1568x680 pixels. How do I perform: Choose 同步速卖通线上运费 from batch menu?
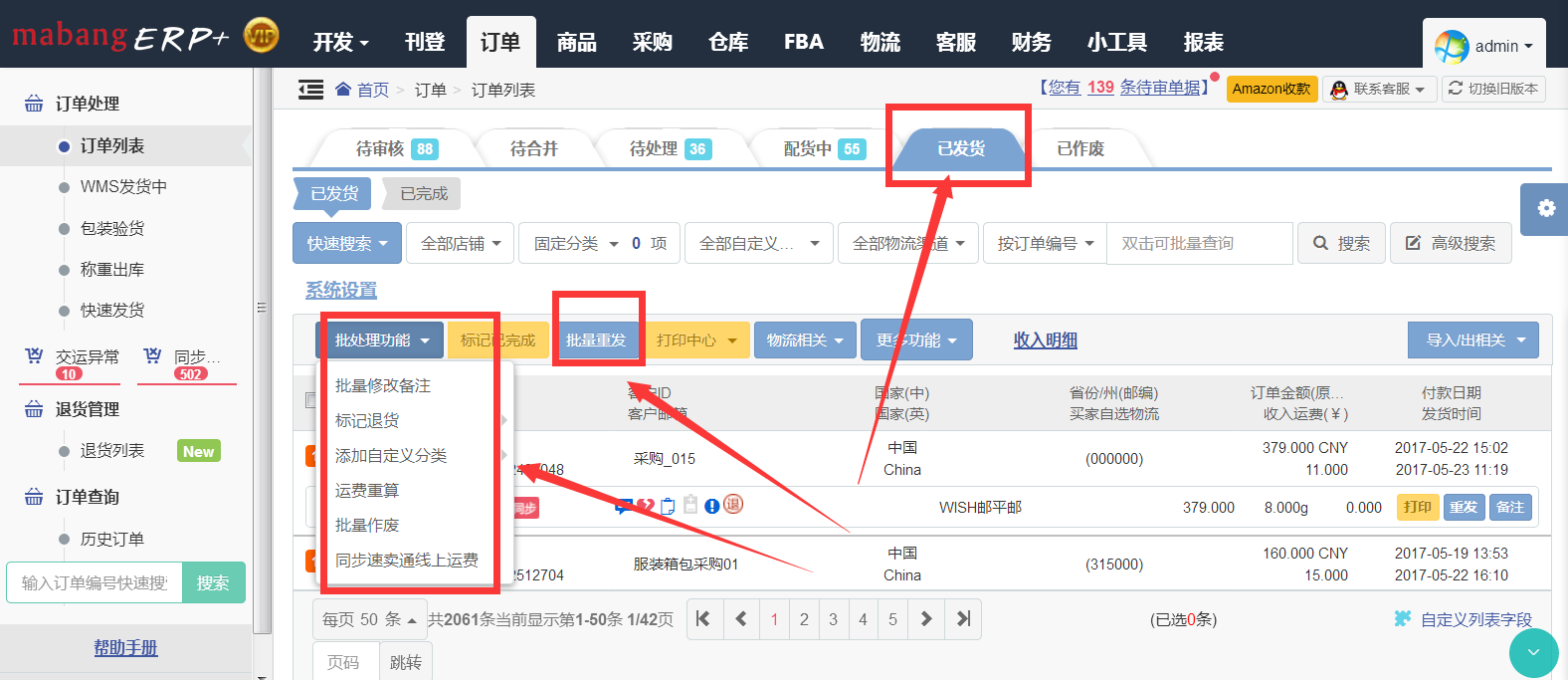(x=407, y=561)
